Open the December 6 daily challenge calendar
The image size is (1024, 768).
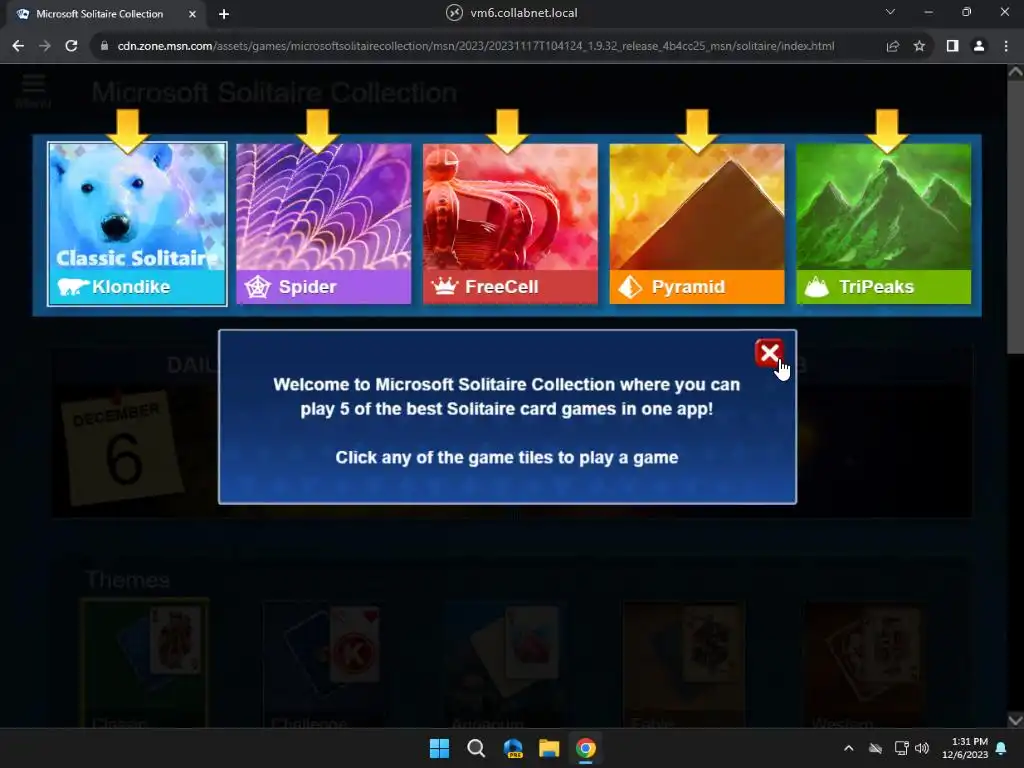(x=121, y=449)
